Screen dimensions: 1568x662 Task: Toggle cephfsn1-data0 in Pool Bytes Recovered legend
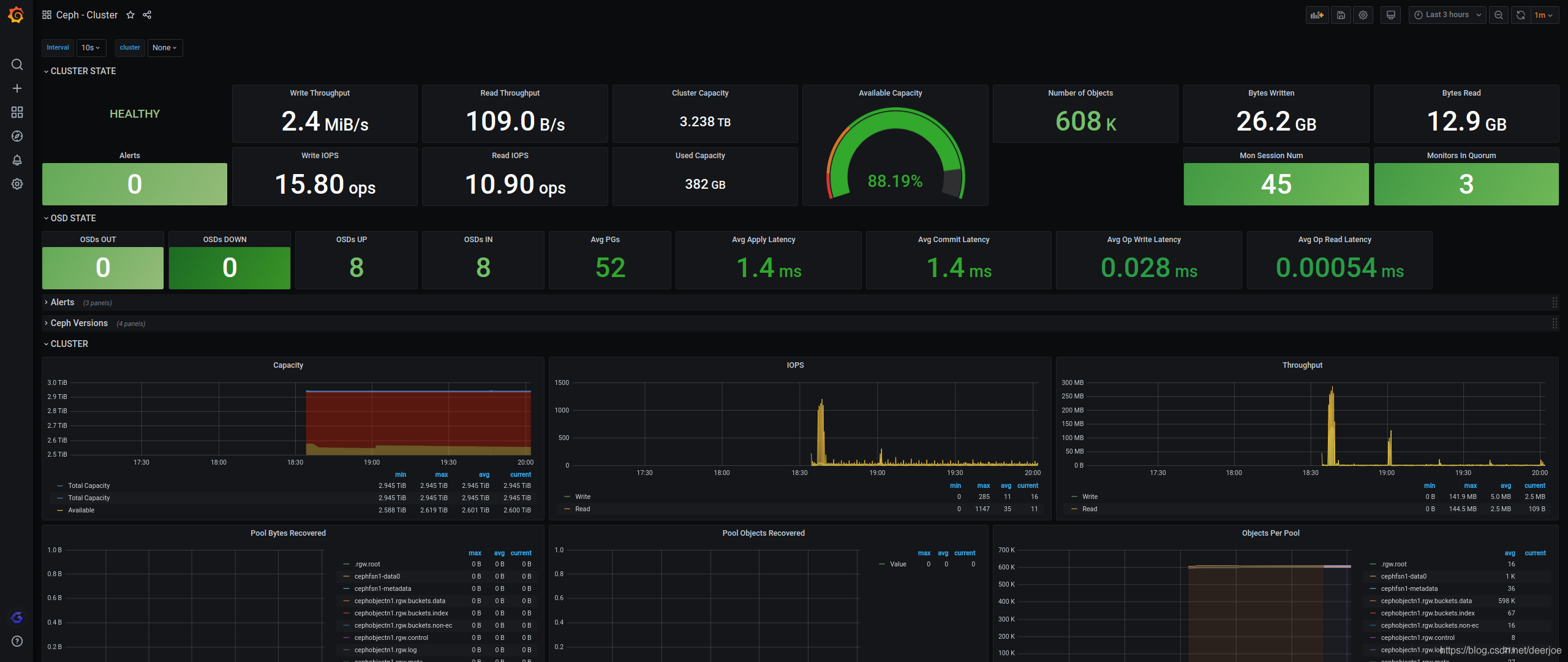coord(377,576)
